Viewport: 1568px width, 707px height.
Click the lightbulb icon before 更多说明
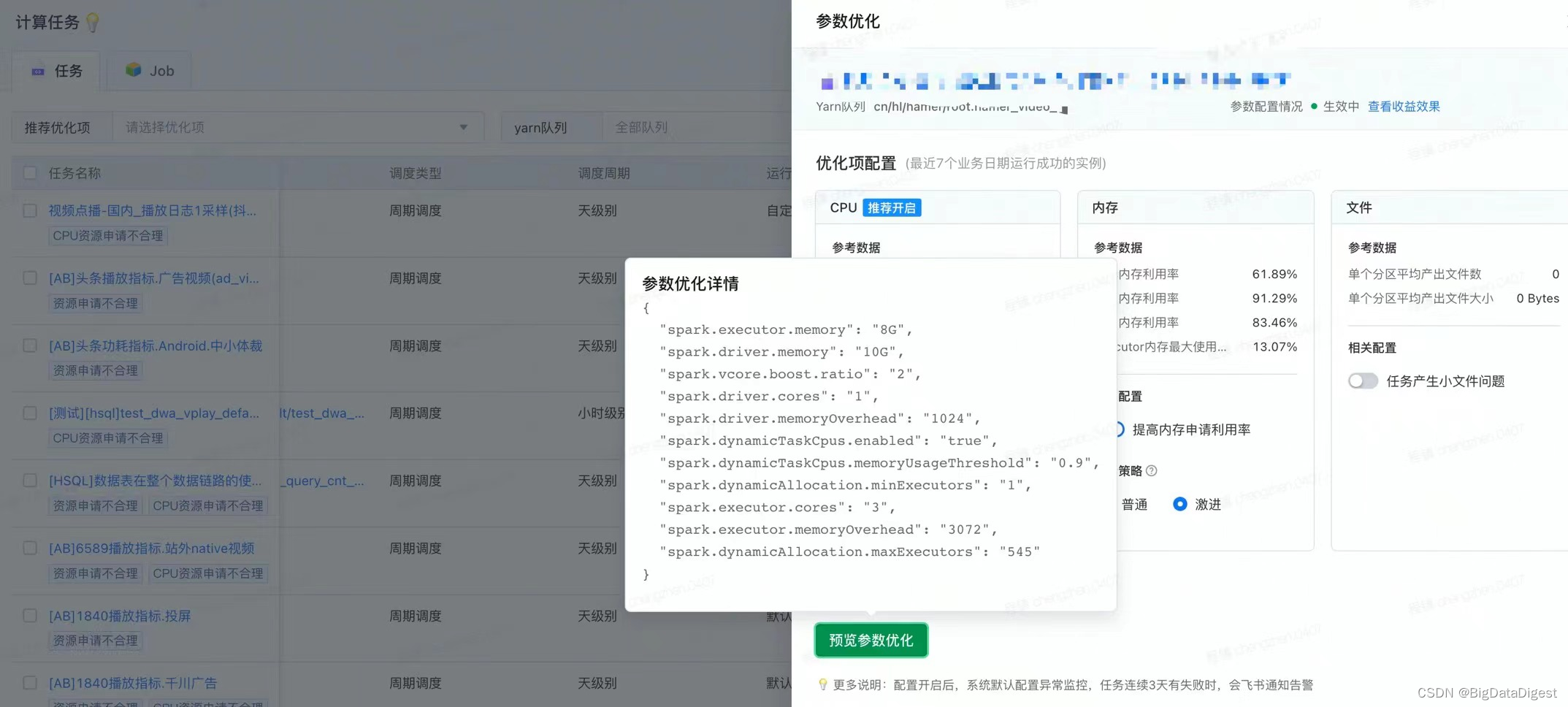tap(823, 684)
